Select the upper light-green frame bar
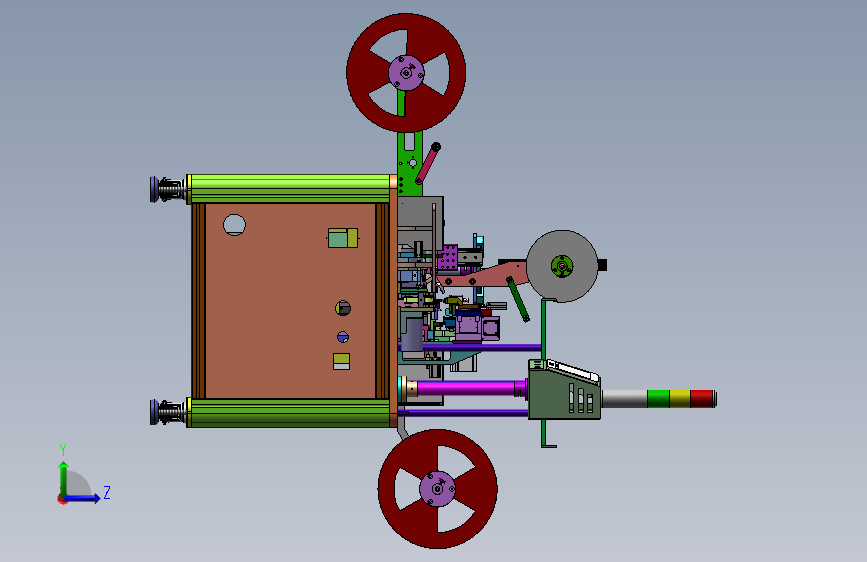867x562 pixels. 290,189
